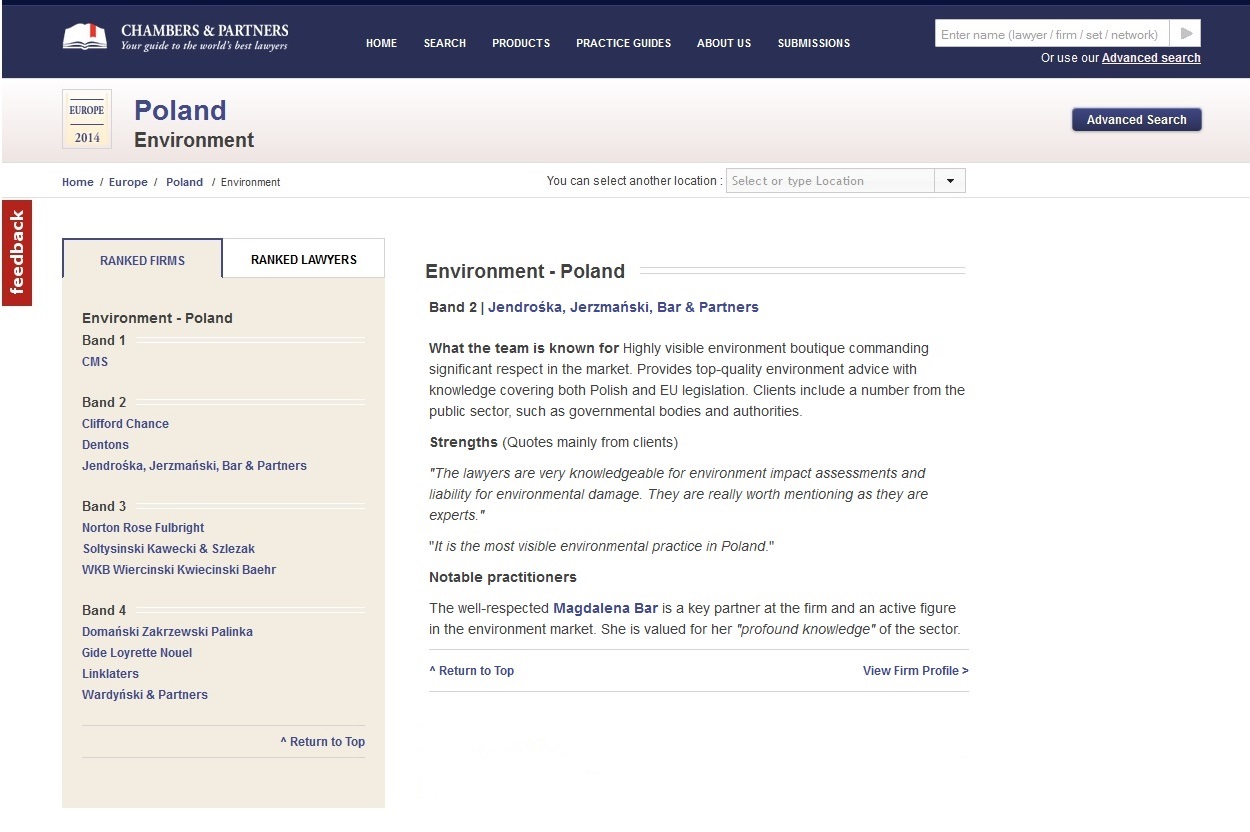
Task: Click the Notable practitioners heading
Action: tap(503, 577)
